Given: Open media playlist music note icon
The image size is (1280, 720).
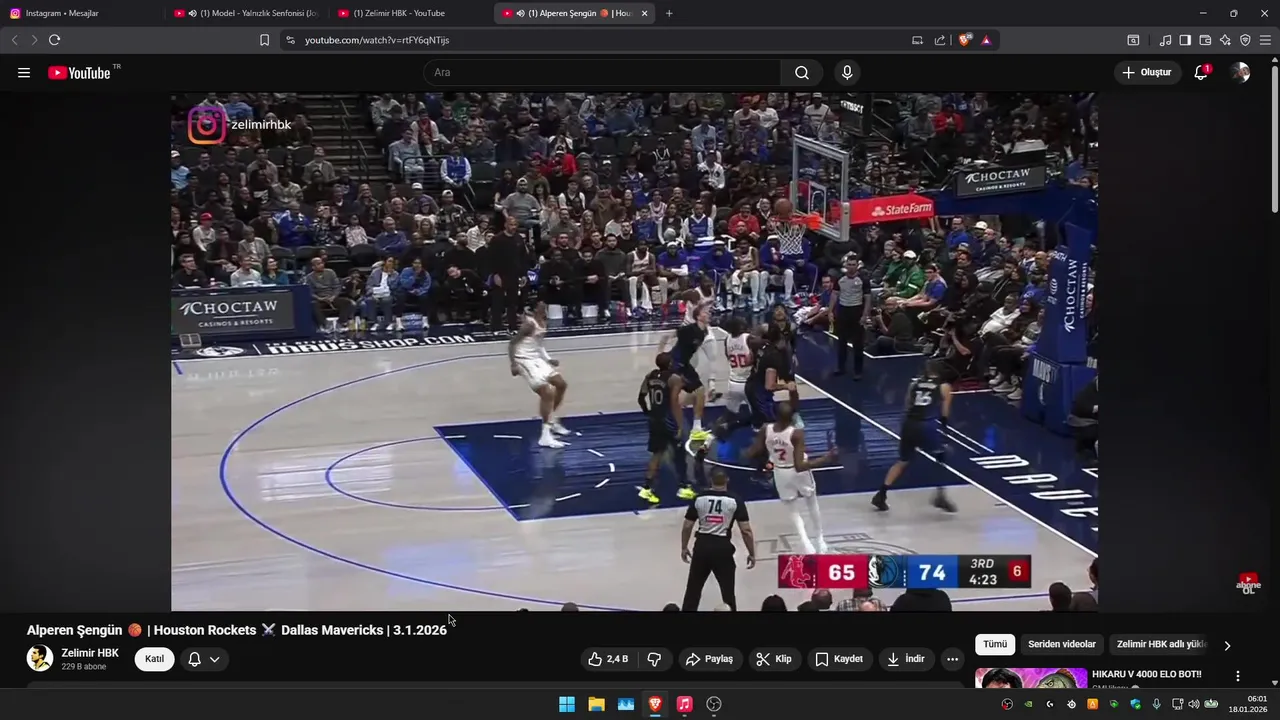Looking at the screenshot, I should tap(1165, 40).
